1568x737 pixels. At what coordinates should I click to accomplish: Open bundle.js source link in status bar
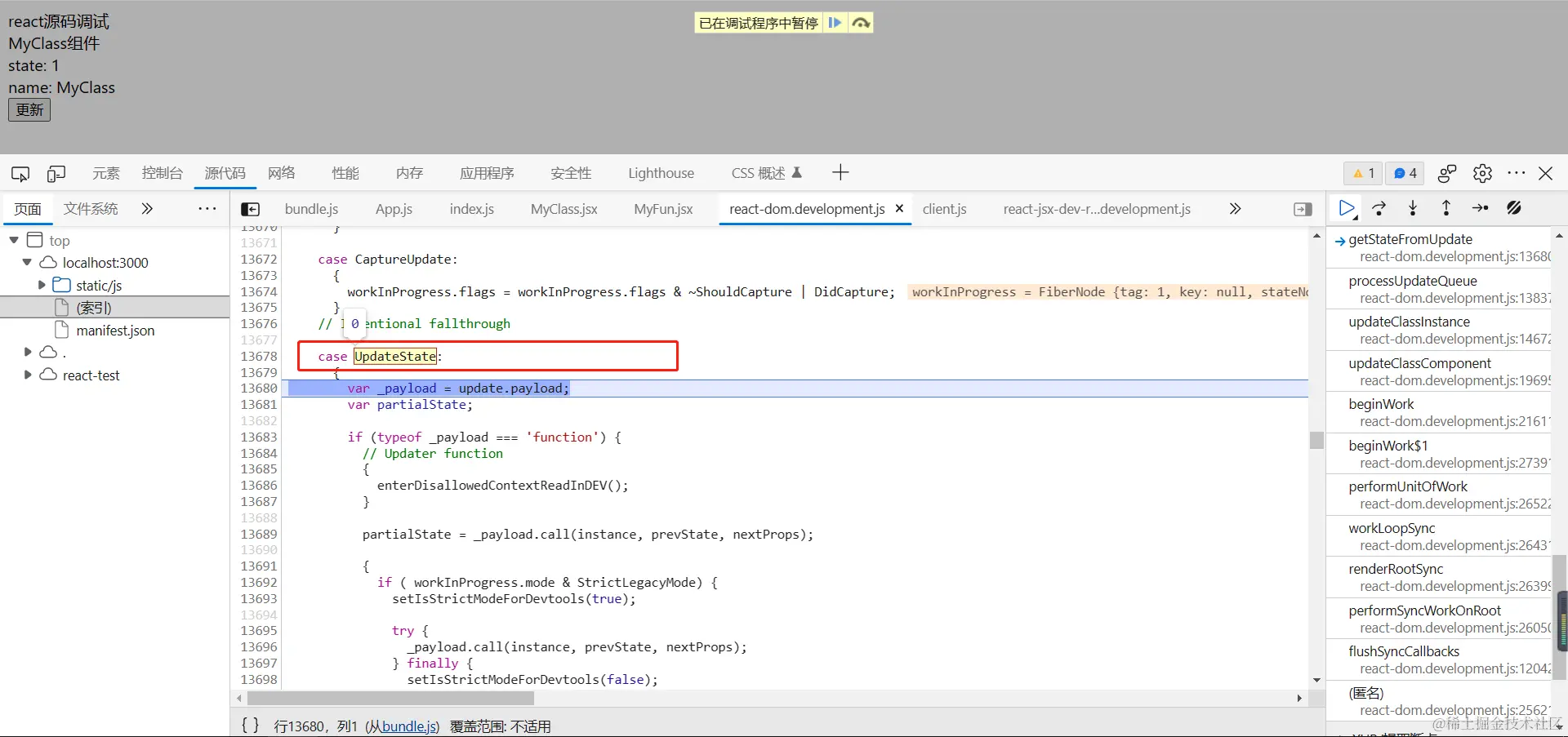coord(411,726)
